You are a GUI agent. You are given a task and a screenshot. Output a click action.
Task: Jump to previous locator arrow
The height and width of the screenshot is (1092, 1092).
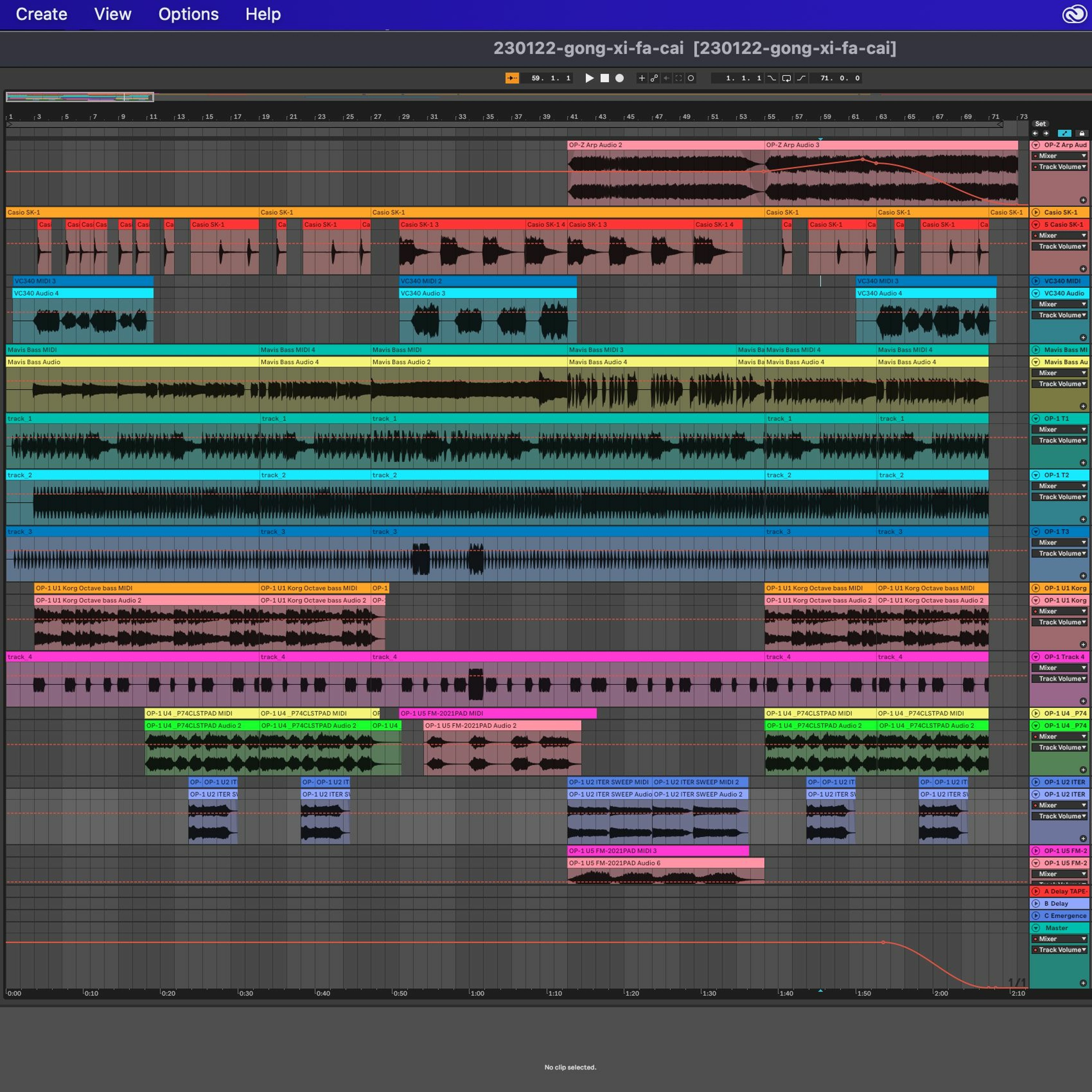pyautogui.click(x=1036, y=133)
